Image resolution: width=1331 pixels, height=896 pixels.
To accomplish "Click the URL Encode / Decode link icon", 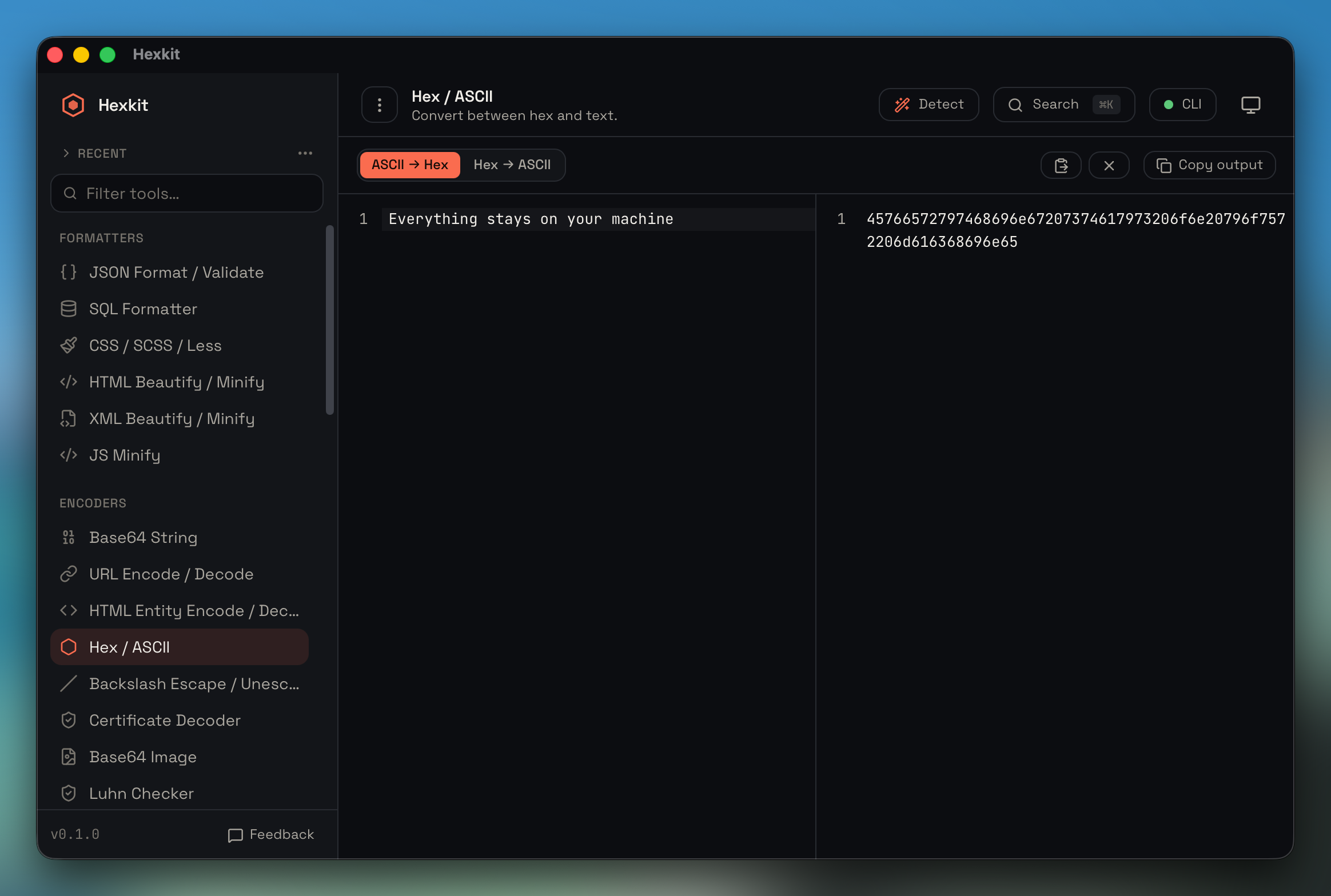I will (x=69, y=574).
